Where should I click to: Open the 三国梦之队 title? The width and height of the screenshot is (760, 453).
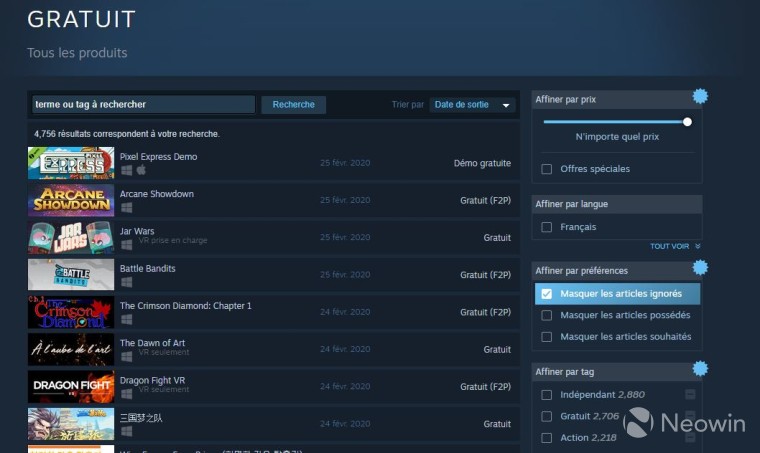(x=141, y=418)
